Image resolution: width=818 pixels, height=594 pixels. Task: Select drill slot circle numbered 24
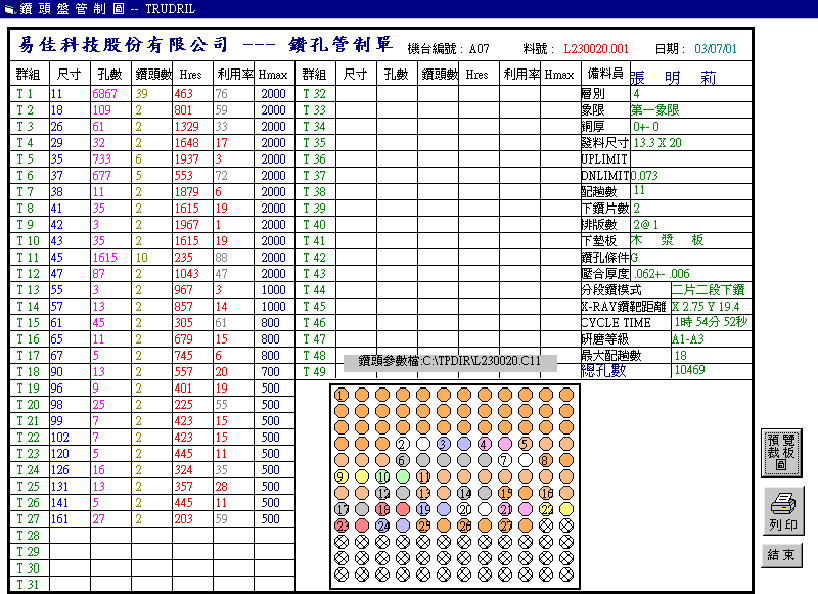click(x=382, y=526)
